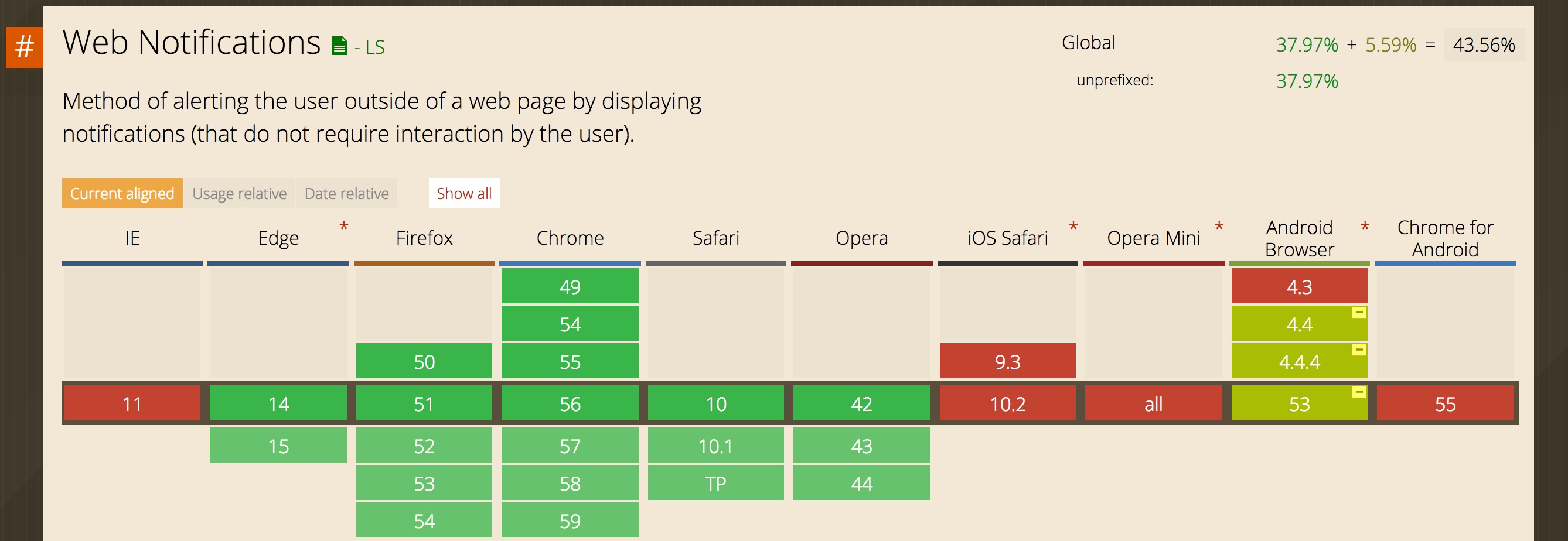Image resolution: width=1568 pixels, height=541 pixels.
Task: Click the IE column header
Action: click(132, 238)
